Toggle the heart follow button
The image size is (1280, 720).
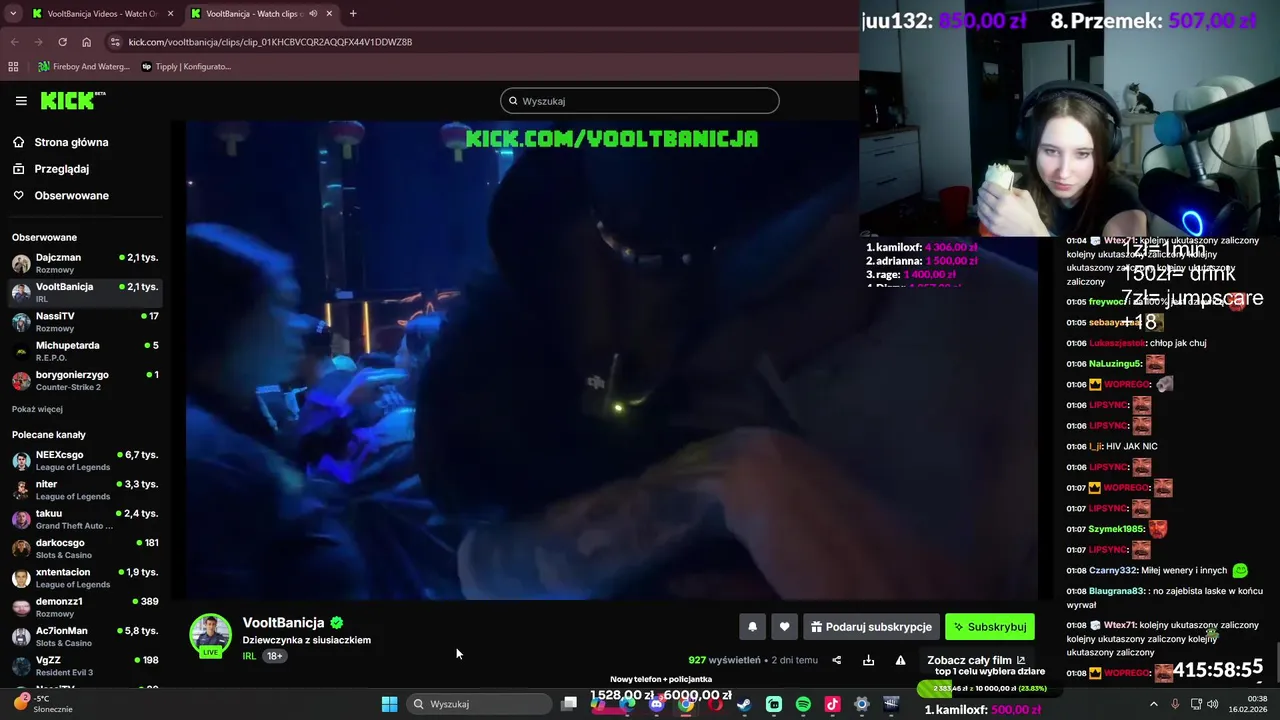point(784,627)
